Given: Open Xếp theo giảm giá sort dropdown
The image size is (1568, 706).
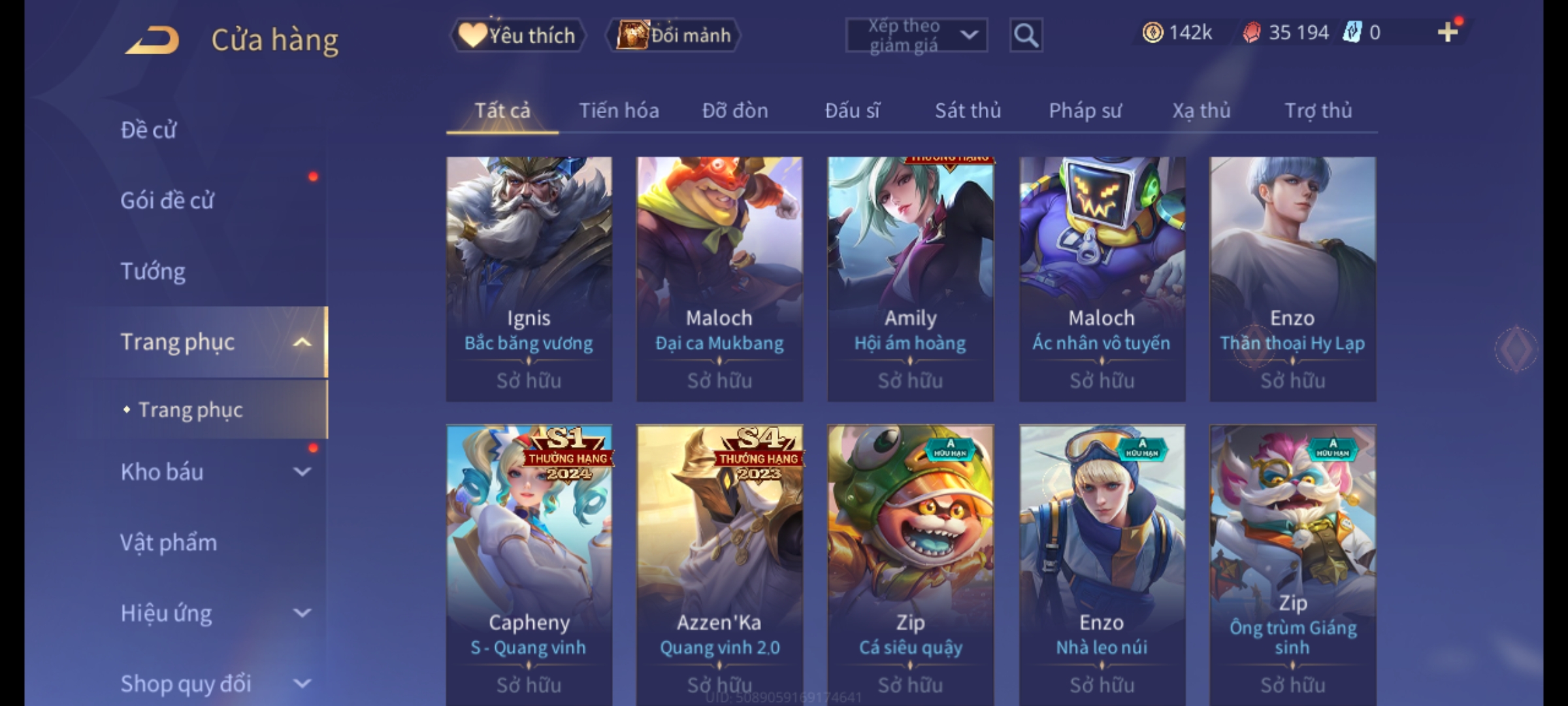Looking at the screenshot, I should pos(917,35).
